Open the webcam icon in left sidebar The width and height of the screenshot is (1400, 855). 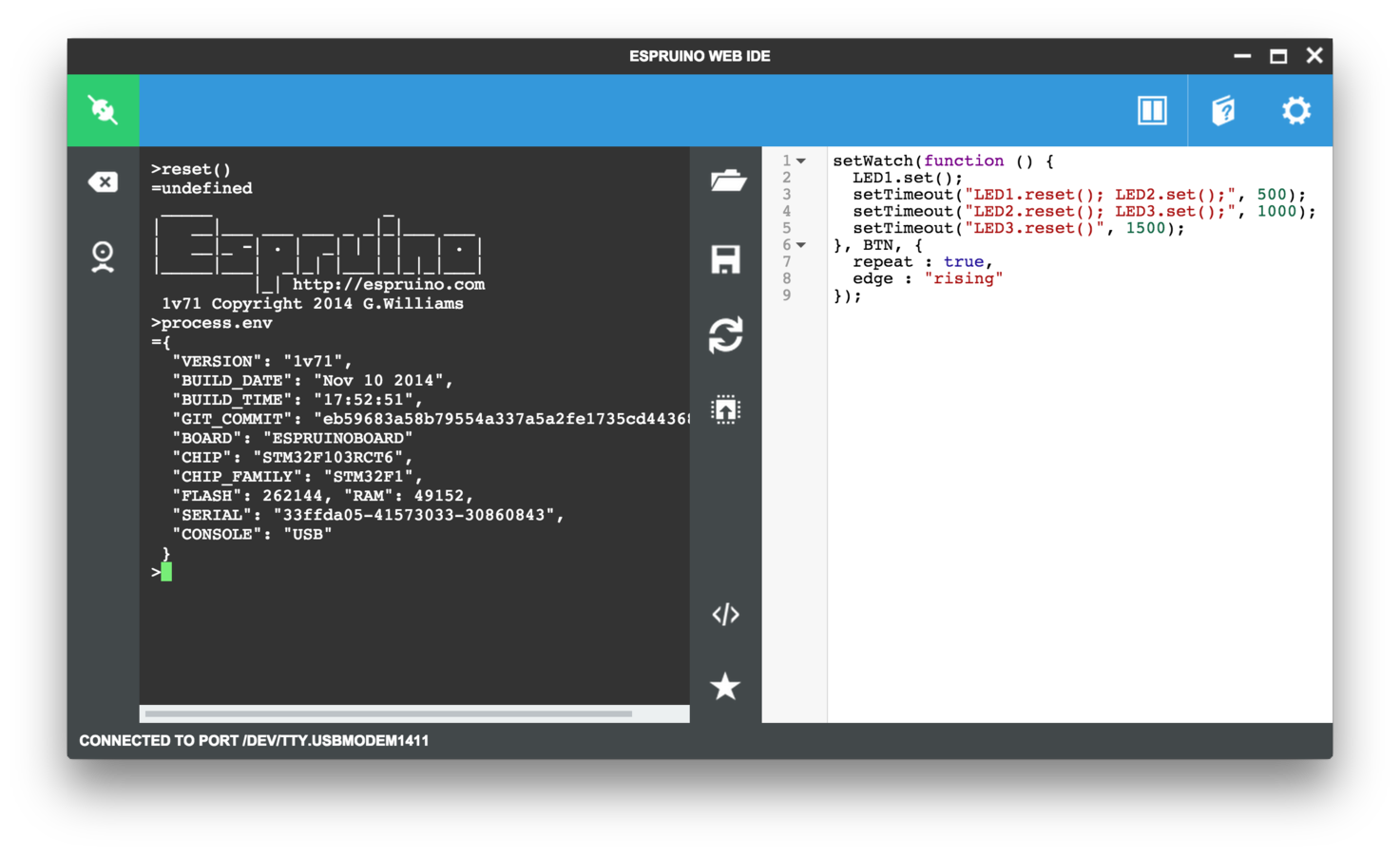[x=103, y=256]
